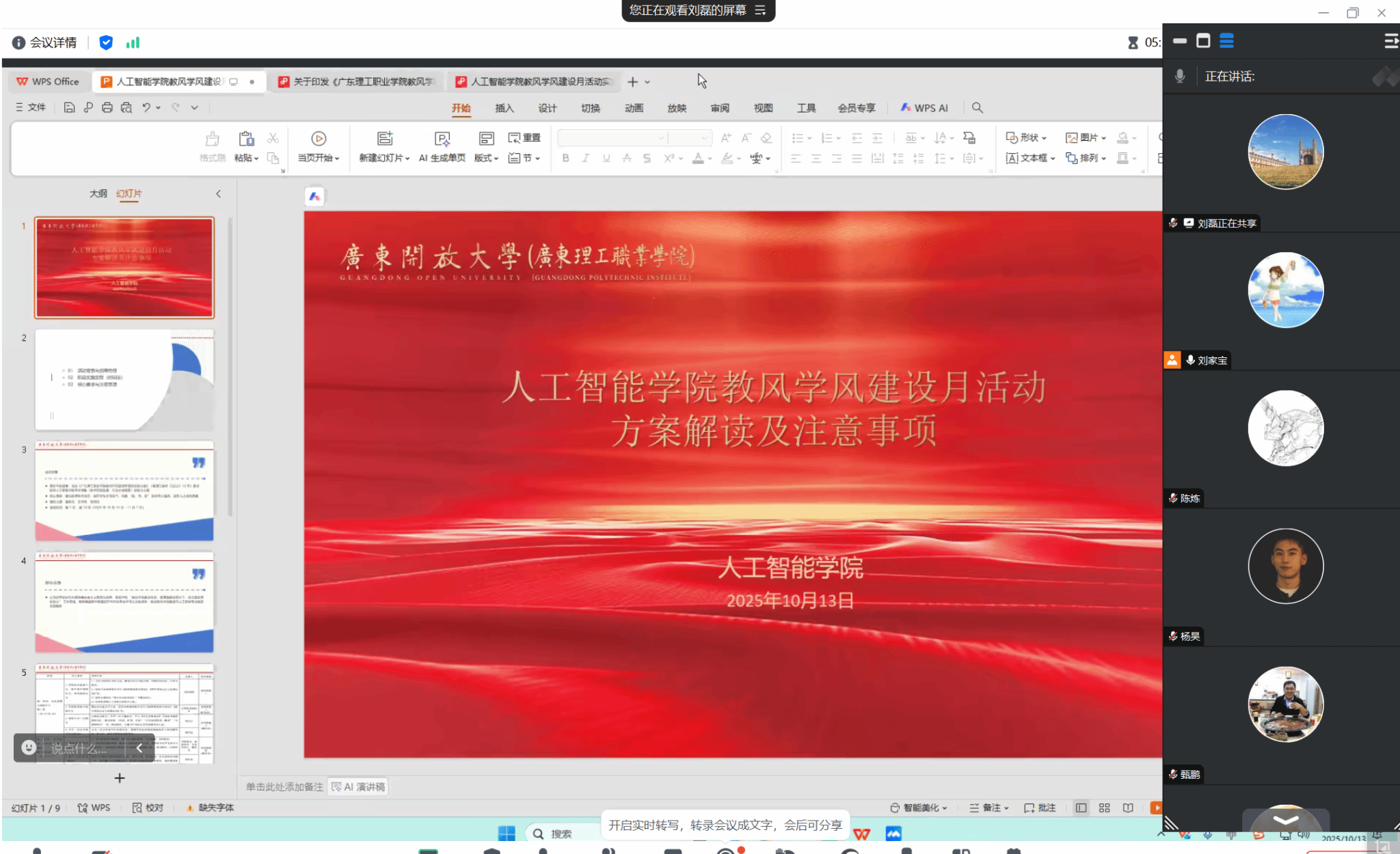Image resolution: width=1400 pixels, height=854 pixels.
Task: Toggle normal view in status bar
Action: pos(1081,808)
